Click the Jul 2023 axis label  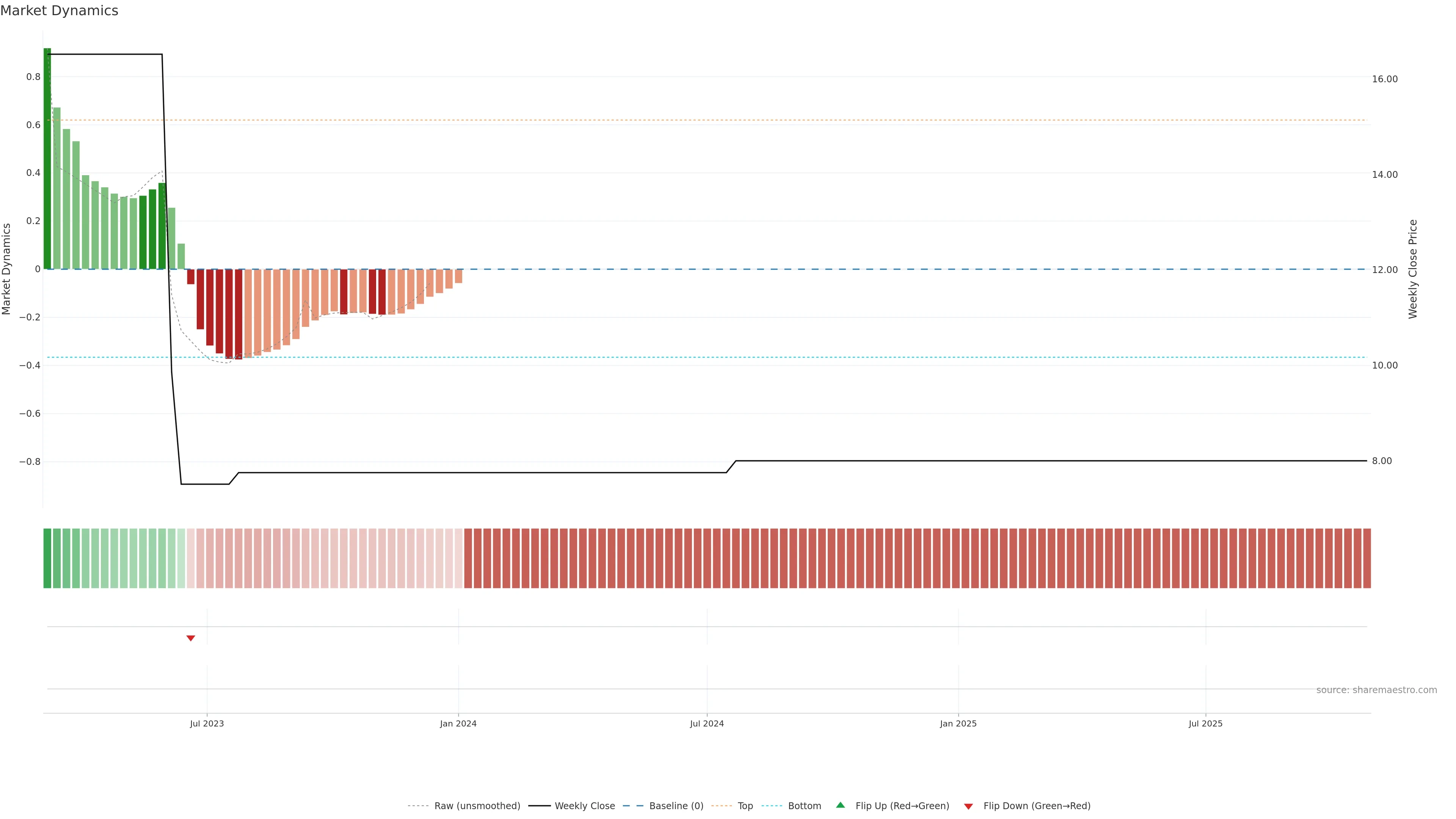click(x=207, y=723)
